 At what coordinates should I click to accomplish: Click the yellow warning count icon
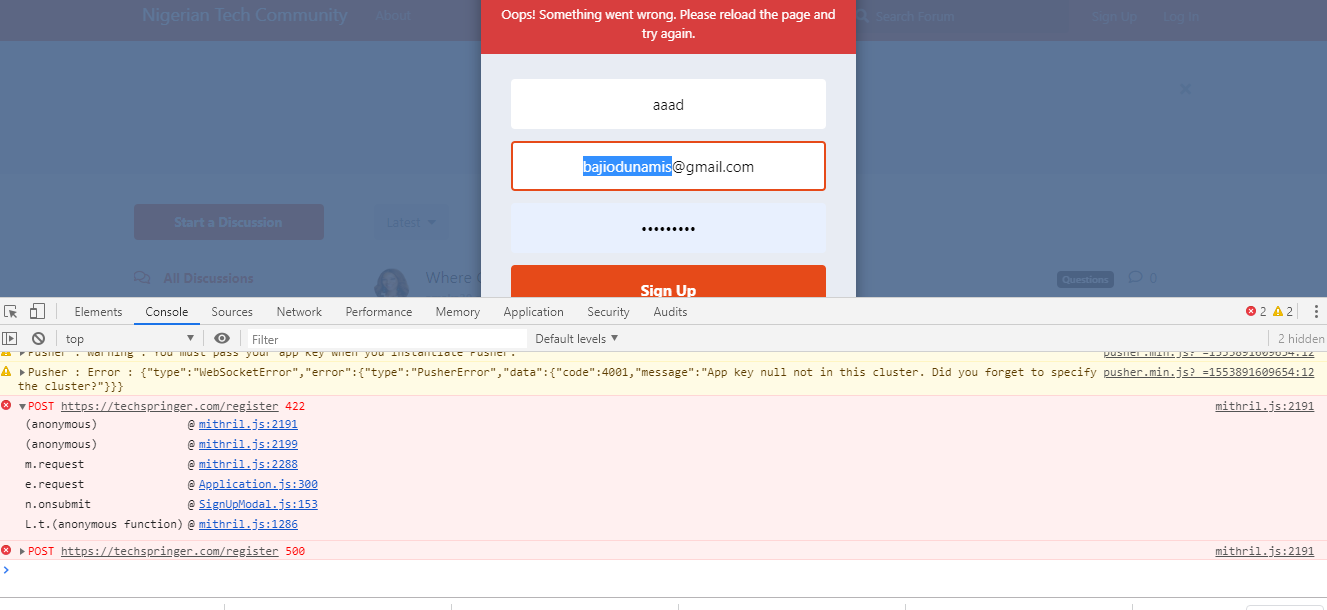[1278, 312]
